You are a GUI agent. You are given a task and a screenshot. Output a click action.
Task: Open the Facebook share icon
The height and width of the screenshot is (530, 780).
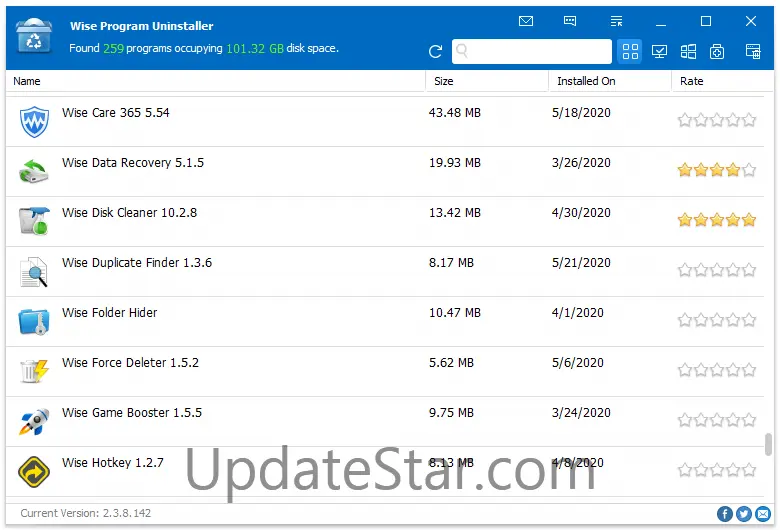(x=724, y=514)
